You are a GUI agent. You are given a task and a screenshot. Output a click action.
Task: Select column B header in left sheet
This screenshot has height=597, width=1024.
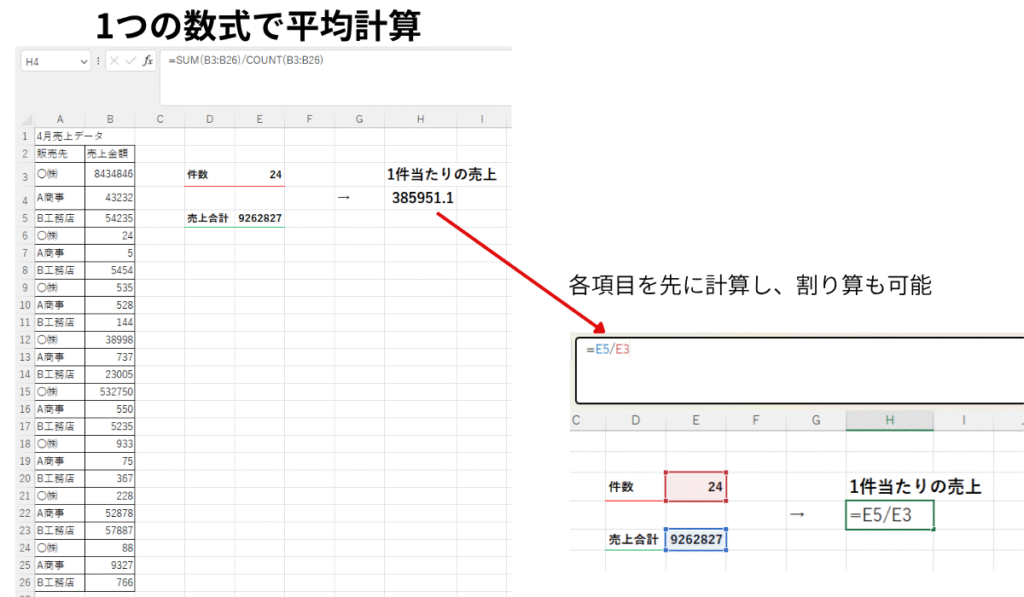pyautogui.click(x=109, y=119)
